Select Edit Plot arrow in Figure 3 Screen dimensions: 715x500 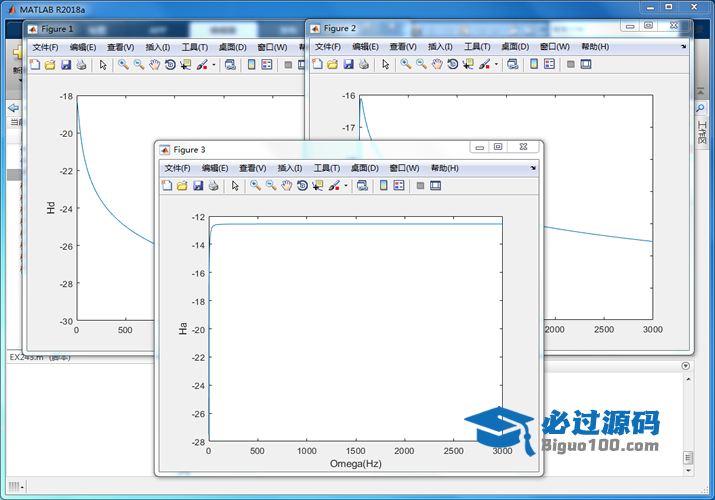235,186
